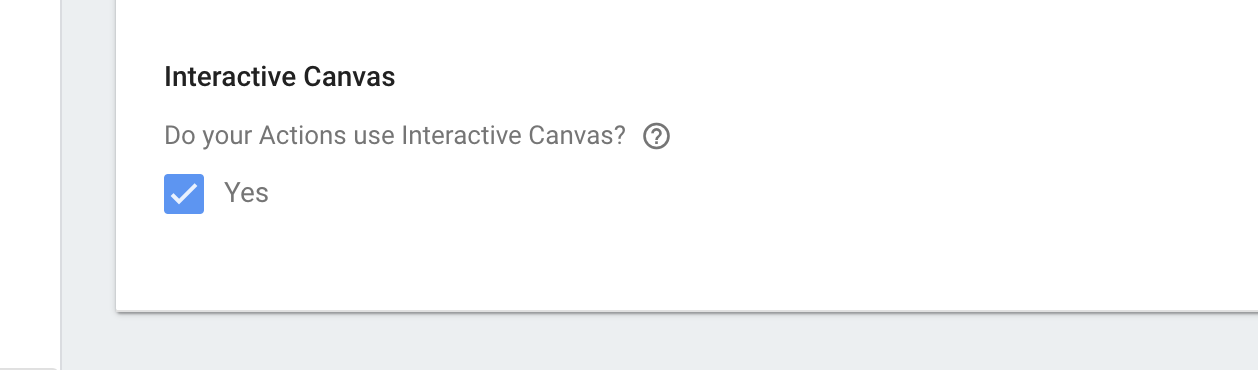
Task: Click the grey background below the card
Action: 660,342
